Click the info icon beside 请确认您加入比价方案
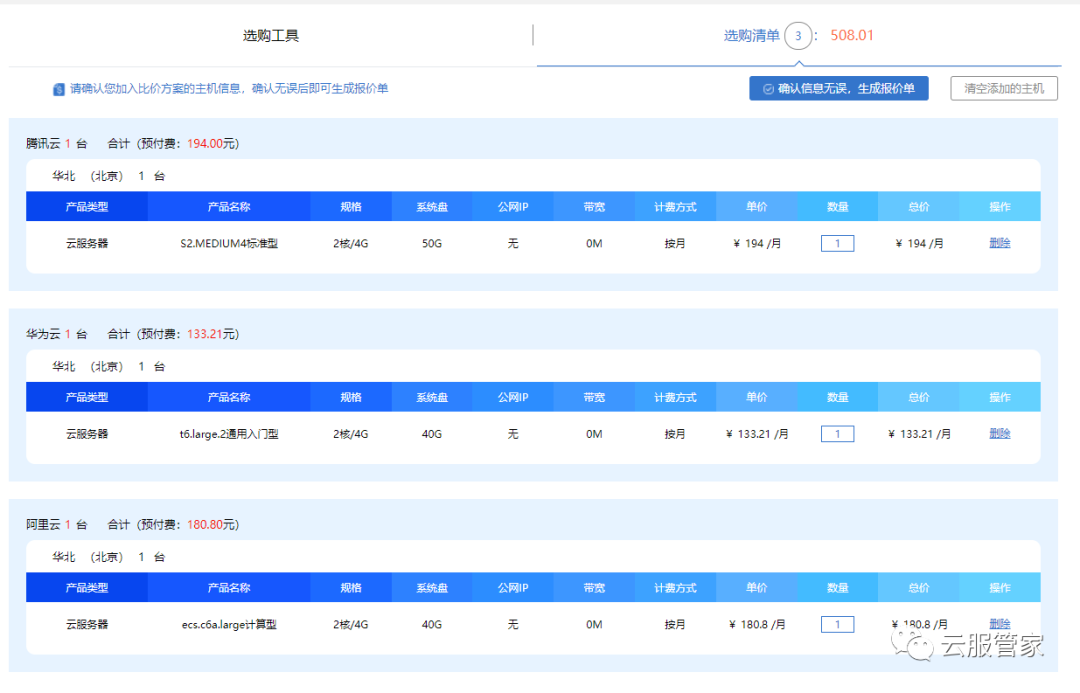This screenshot has height=693, width=1080. pos(59,89)
